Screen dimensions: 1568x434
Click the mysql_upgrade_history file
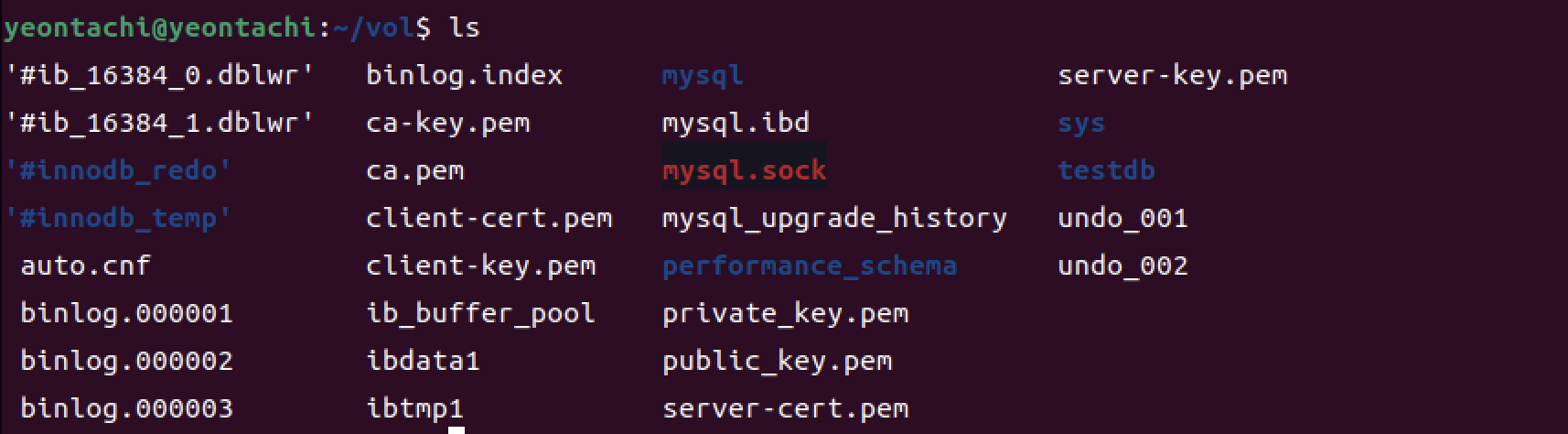coord(833,219)
